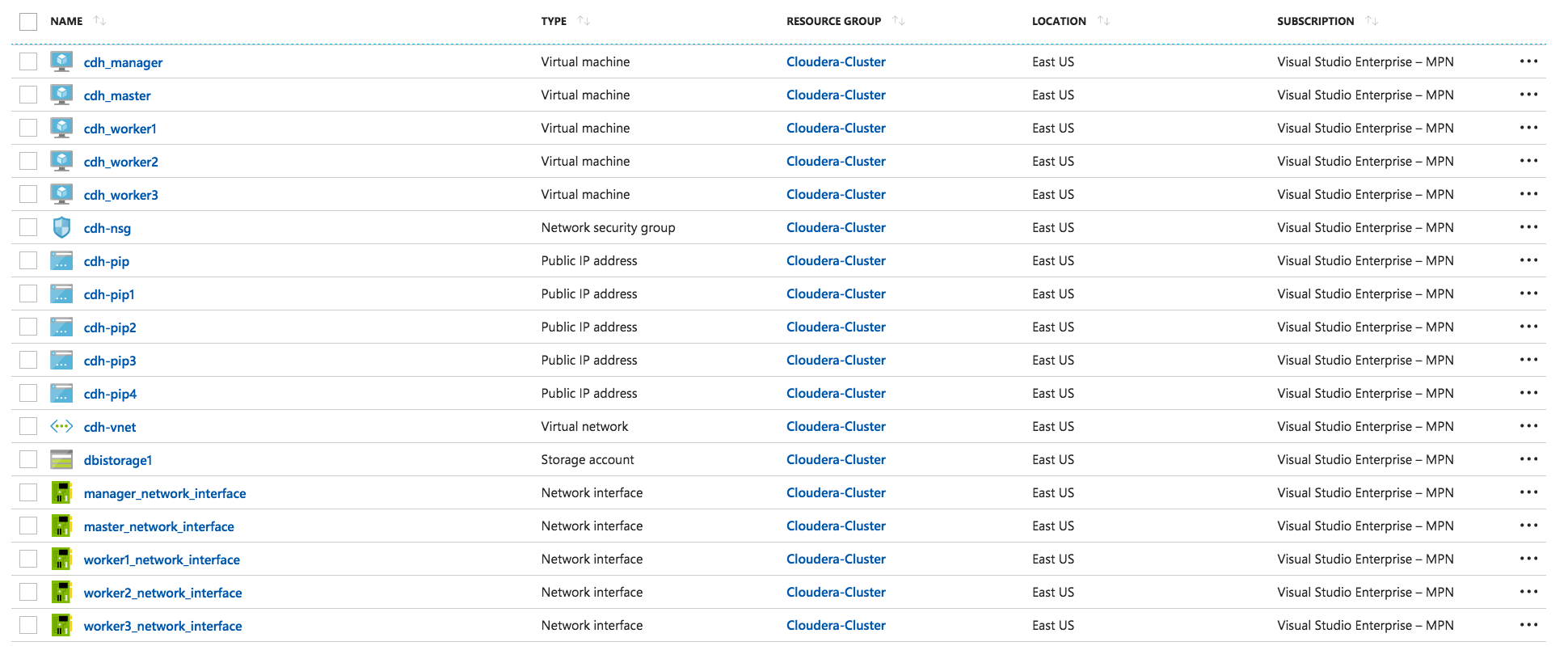
Task: Select the cdh-vnet row checkbox
Action: coord(28,426)
